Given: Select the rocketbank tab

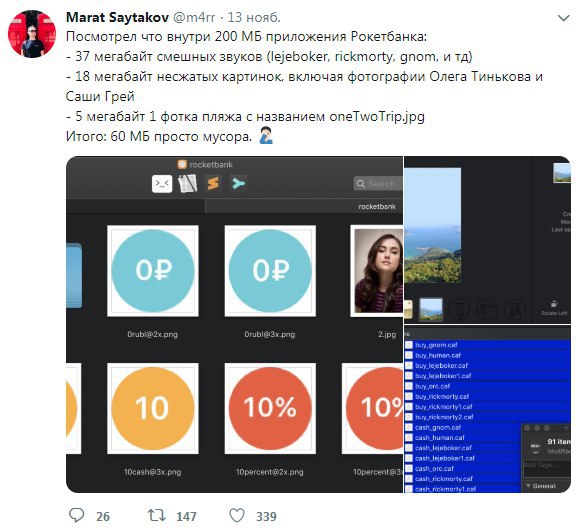Looking at the screenshot, I should tap(377, 206).
